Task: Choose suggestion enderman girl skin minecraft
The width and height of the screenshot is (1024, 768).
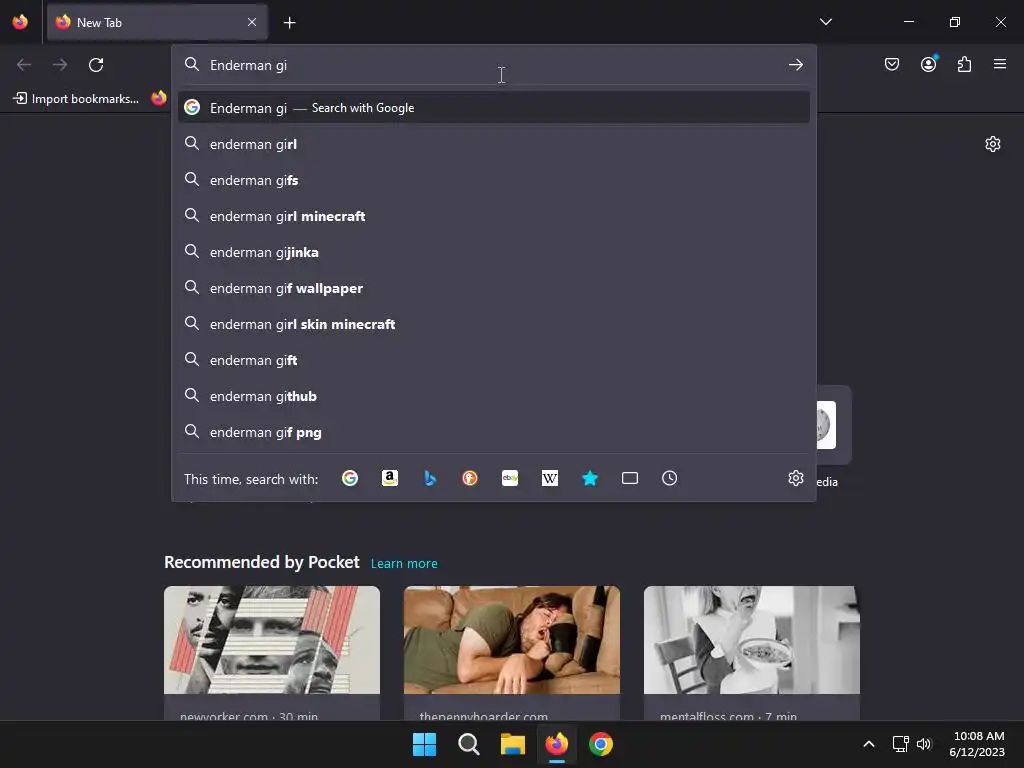Action: pyautogui.click(x=494, y=324)
